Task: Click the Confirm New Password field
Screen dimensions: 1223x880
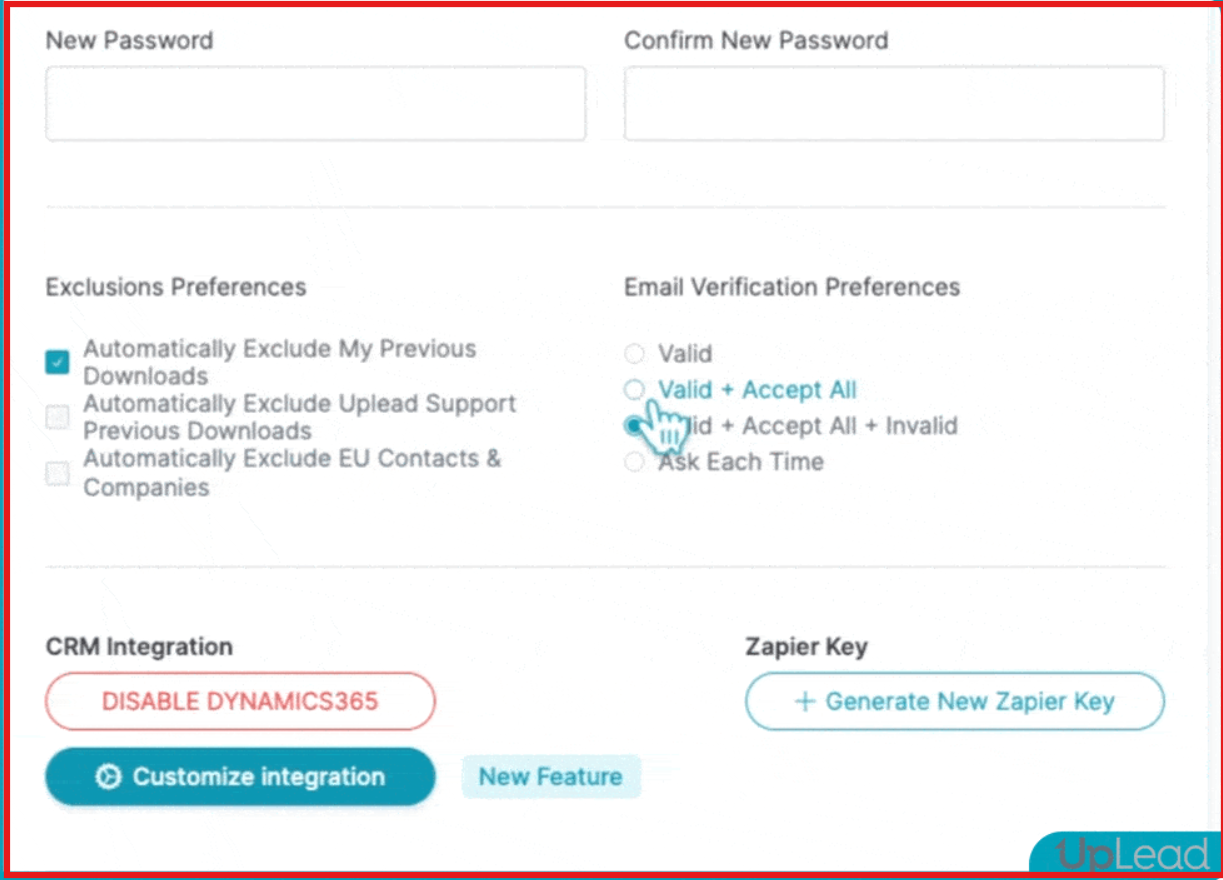Action: click(x=894, y=103)
